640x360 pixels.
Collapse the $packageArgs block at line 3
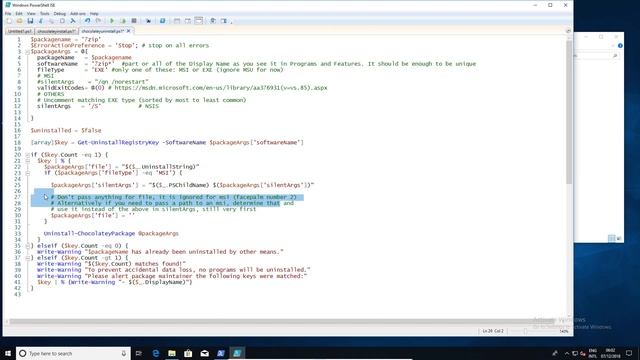click(27, 52)
